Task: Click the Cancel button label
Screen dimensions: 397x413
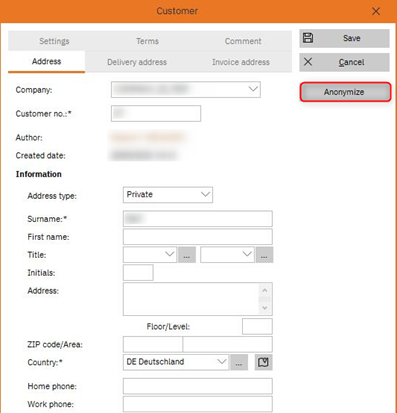Action: 351,62
